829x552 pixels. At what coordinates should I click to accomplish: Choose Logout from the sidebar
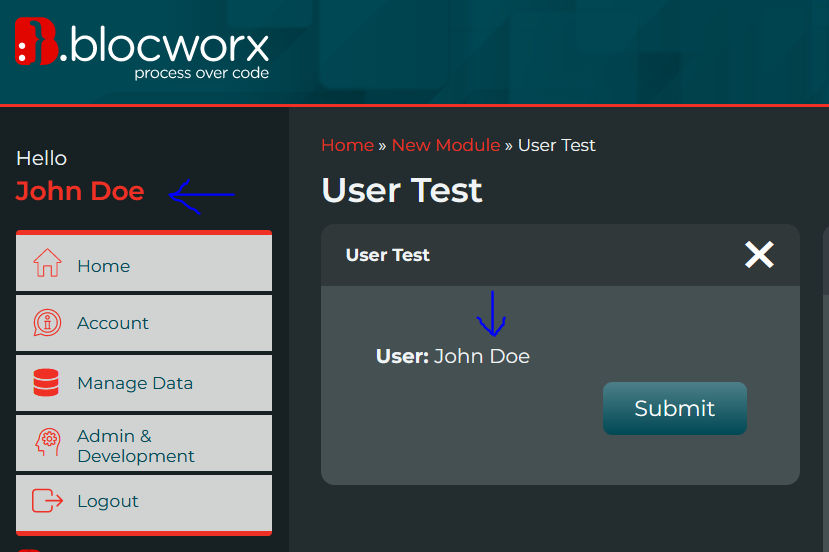point(144,503)
